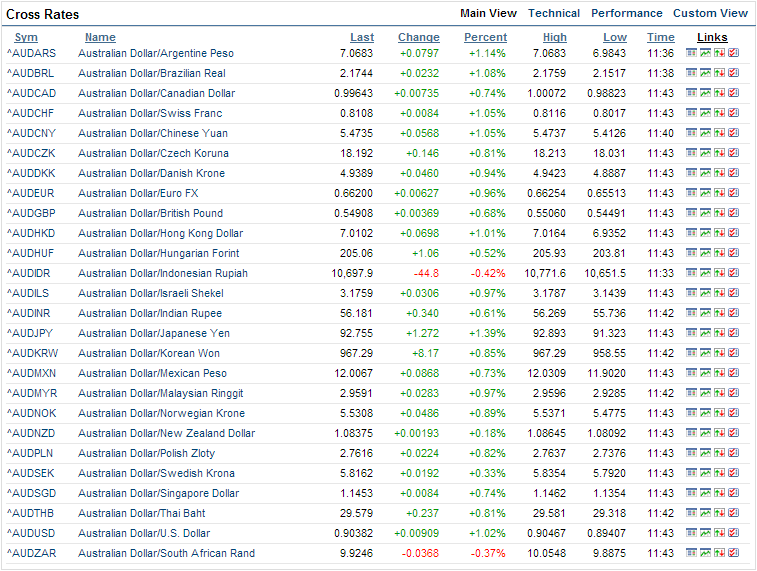Click the quote table icon for AUDBRL
Screen dimensions: 757x571
[x=691, y=73]
